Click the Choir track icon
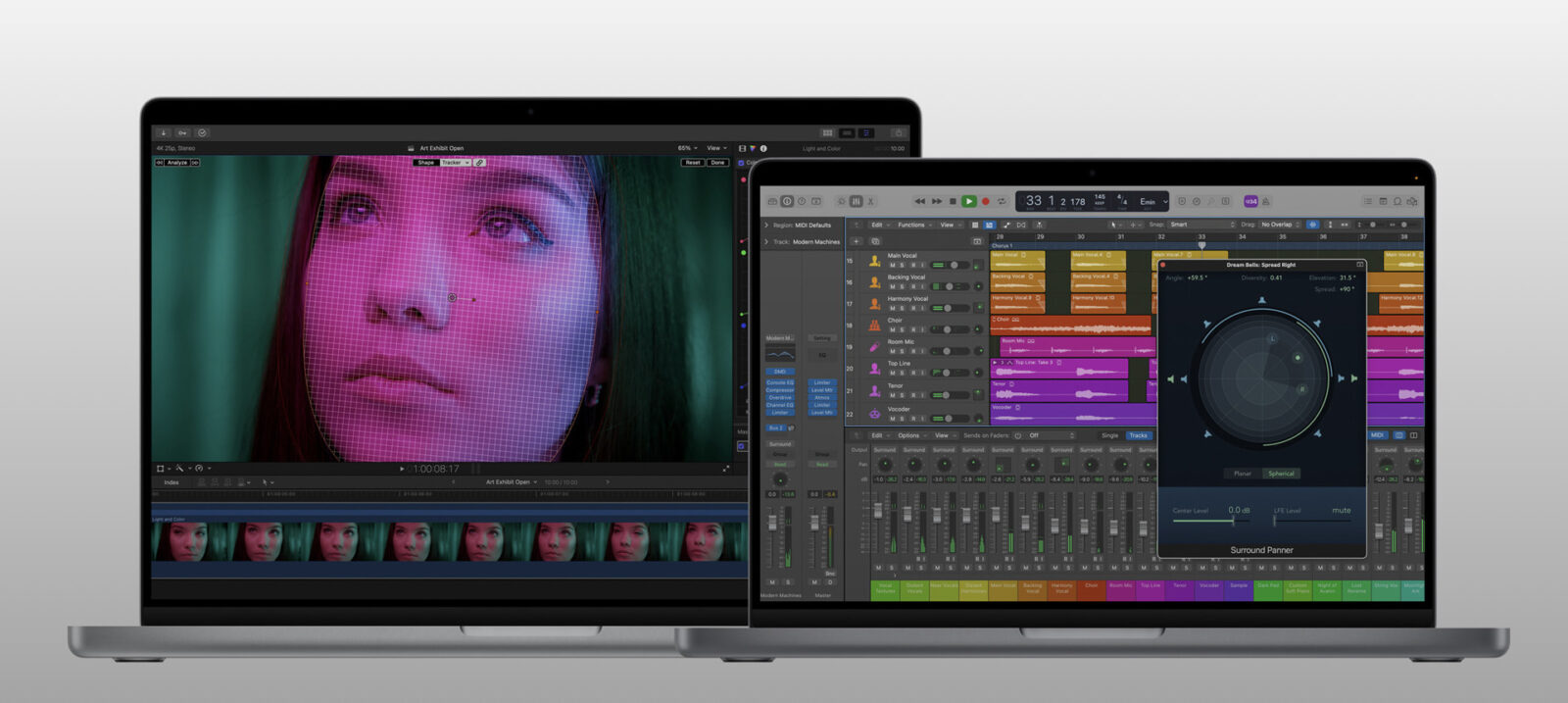This screenshot has width=1568, height=703. (x=874, y=326)
